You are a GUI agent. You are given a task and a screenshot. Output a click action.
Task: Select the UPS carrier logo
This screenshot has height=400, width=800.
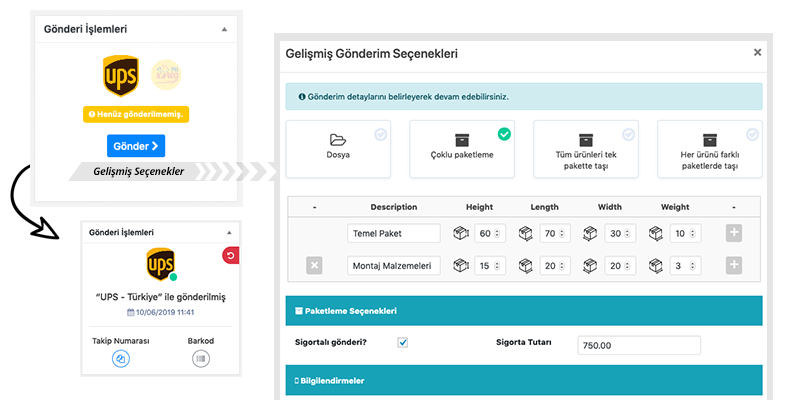120,76
